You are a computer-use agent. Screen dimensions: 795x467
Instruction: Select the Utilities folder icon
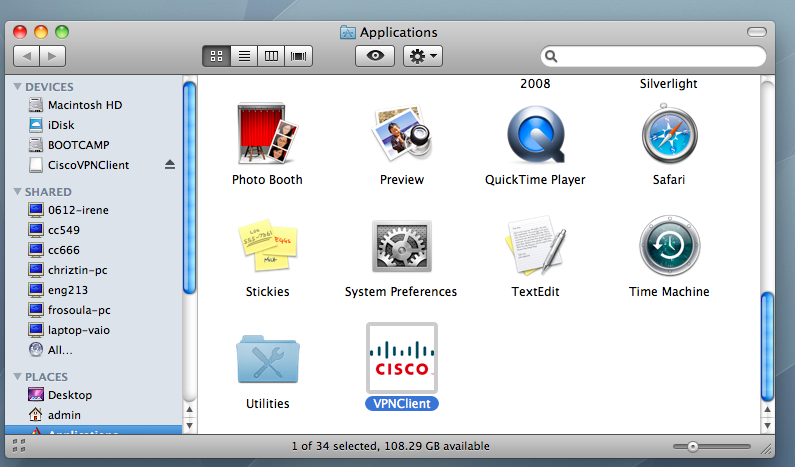point(268,359)
